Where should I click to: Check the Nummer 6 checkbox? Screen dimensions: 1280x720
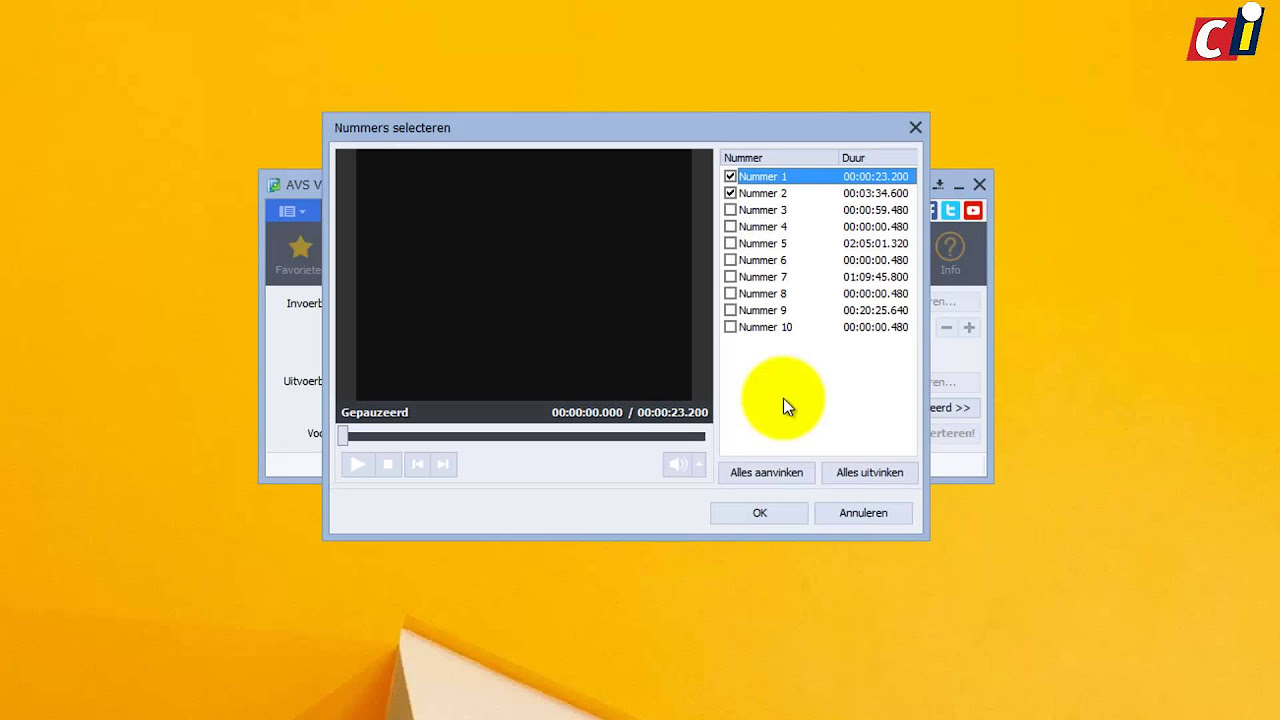click(730, 260)
